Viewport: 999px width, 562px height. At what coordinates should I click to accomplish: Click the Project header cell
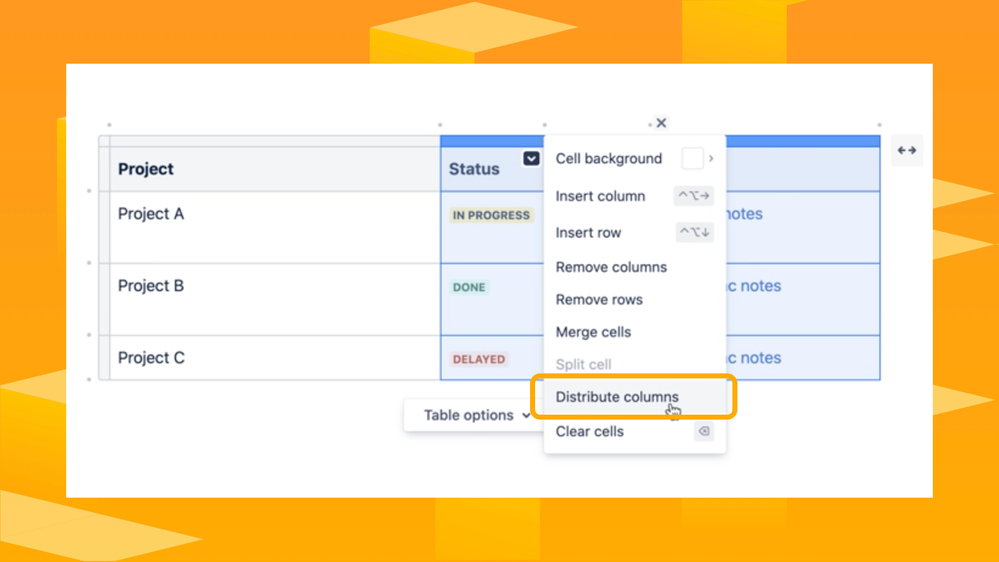[275, 169]
